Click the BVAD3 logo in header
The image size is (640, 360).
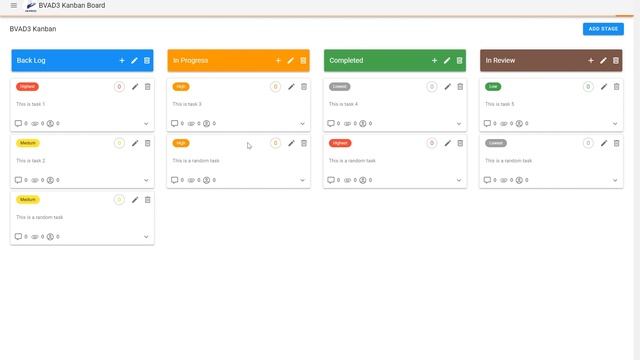31,6
